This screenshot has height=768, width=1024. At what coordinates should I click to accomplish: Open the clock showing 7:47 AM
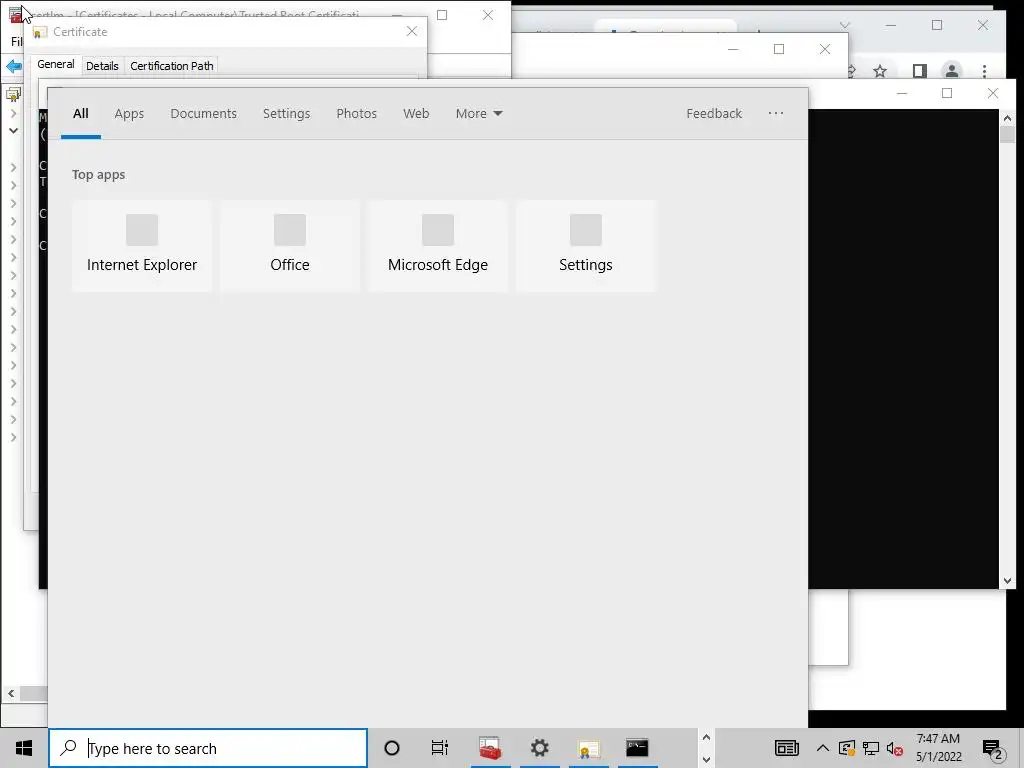pyautogui.click(x=938, y=748)
